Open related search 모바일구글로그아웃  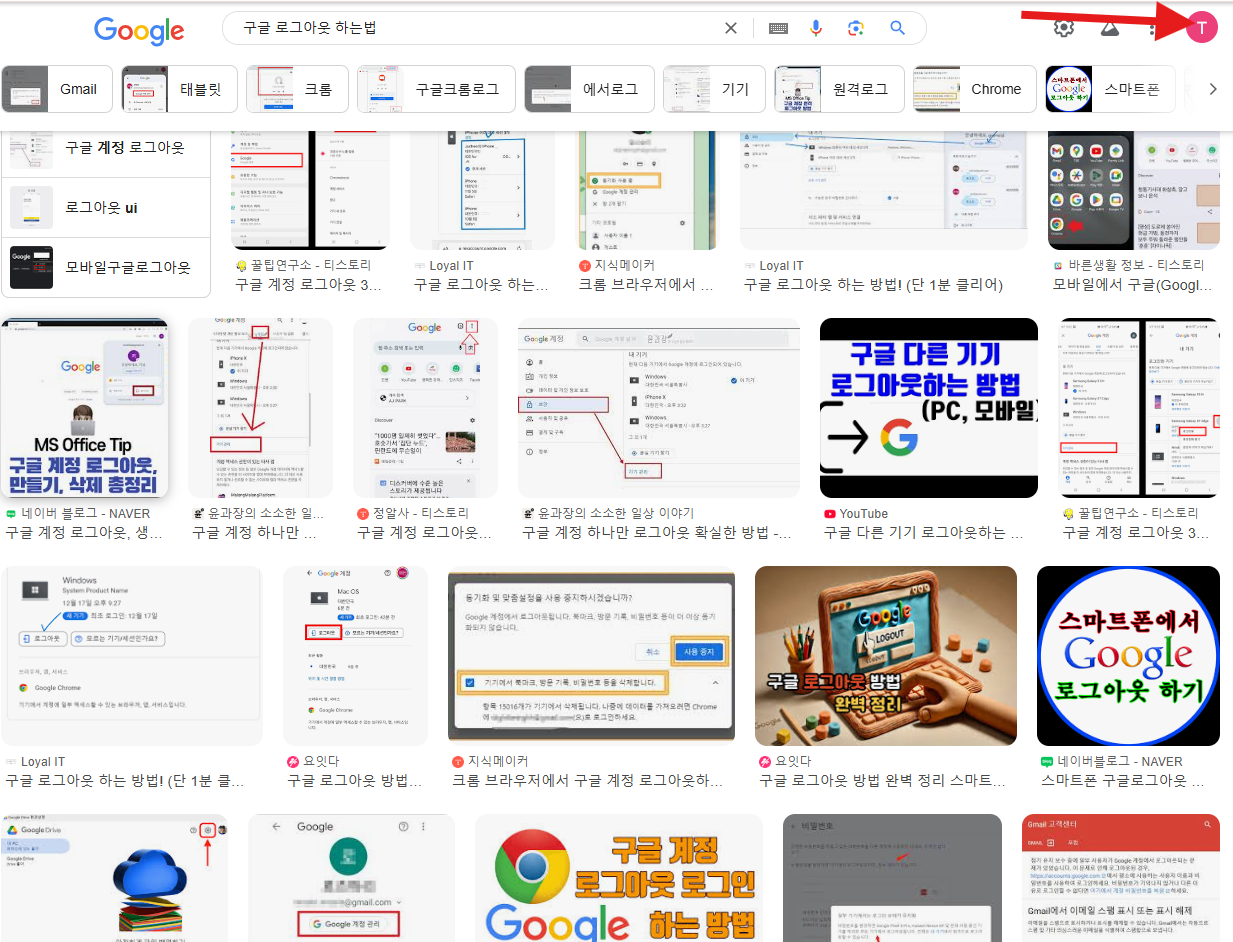tap(106, 267)
